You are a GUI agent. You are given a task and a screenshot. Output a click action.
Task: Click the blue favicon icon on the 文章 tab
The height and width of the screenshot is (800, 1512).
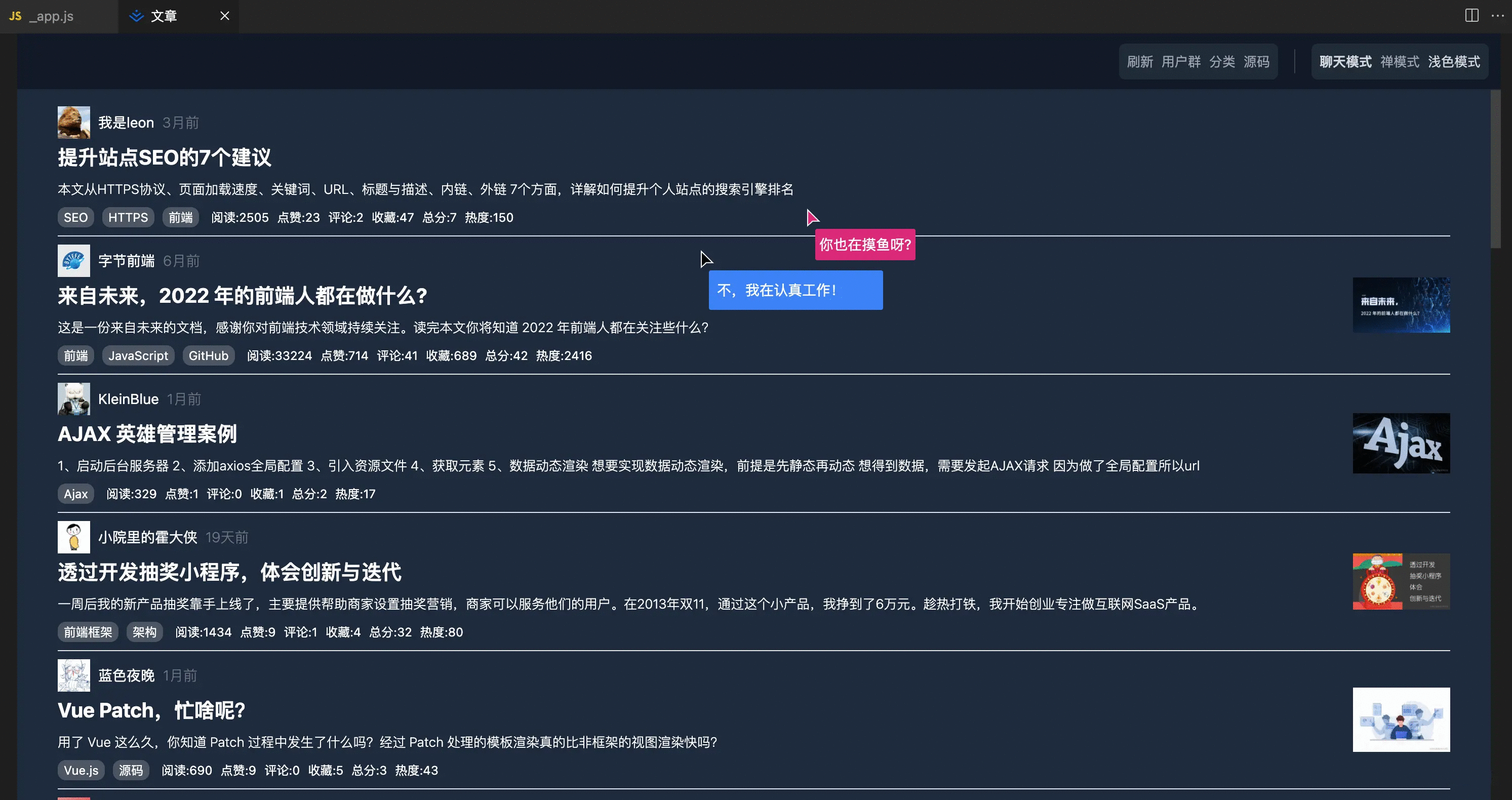[136, 16]
